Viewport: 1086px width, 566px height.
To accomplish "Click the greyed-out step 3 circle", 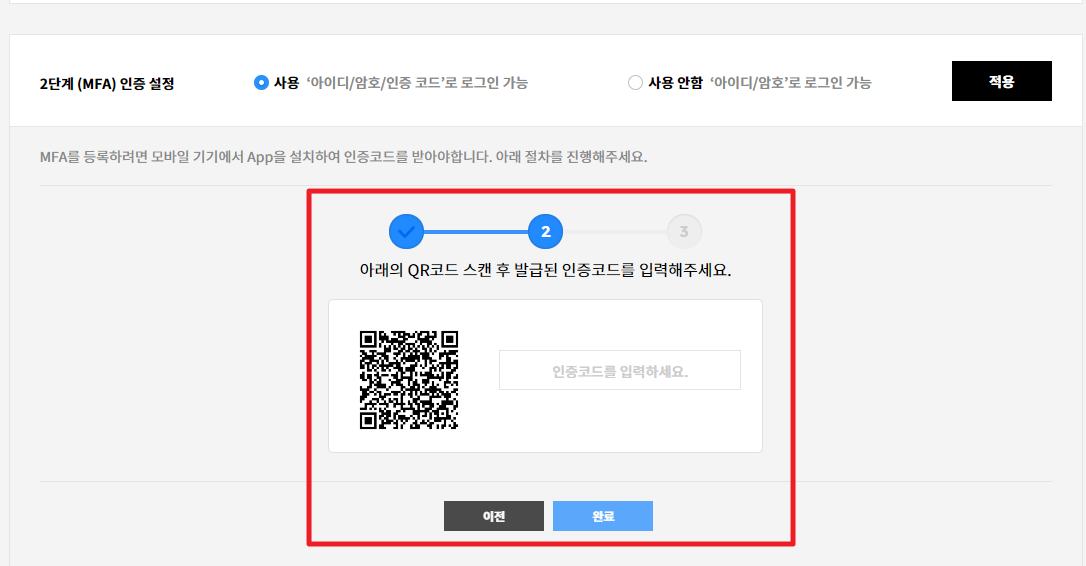I will pyautogui.click(x=684, y=232).
